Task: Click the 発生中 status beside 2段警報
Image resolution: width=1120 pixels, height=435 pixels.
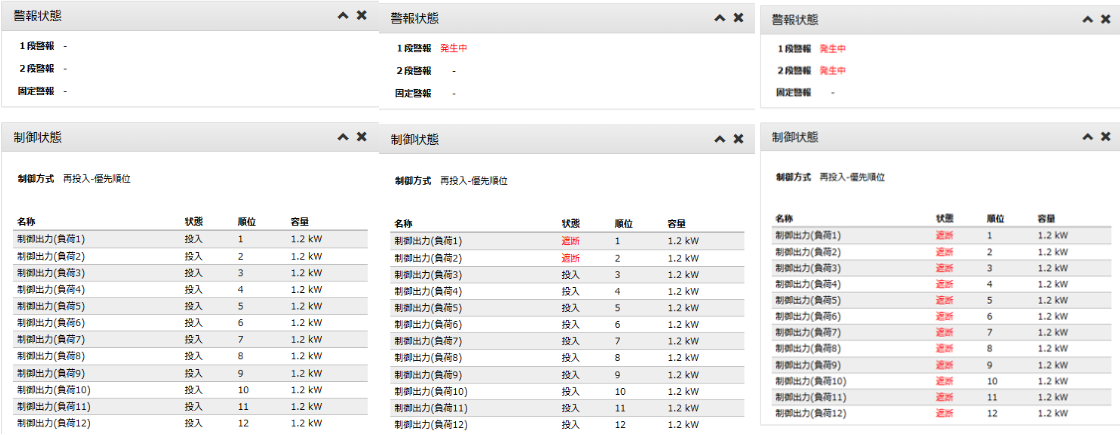Action: coord(832,71)
